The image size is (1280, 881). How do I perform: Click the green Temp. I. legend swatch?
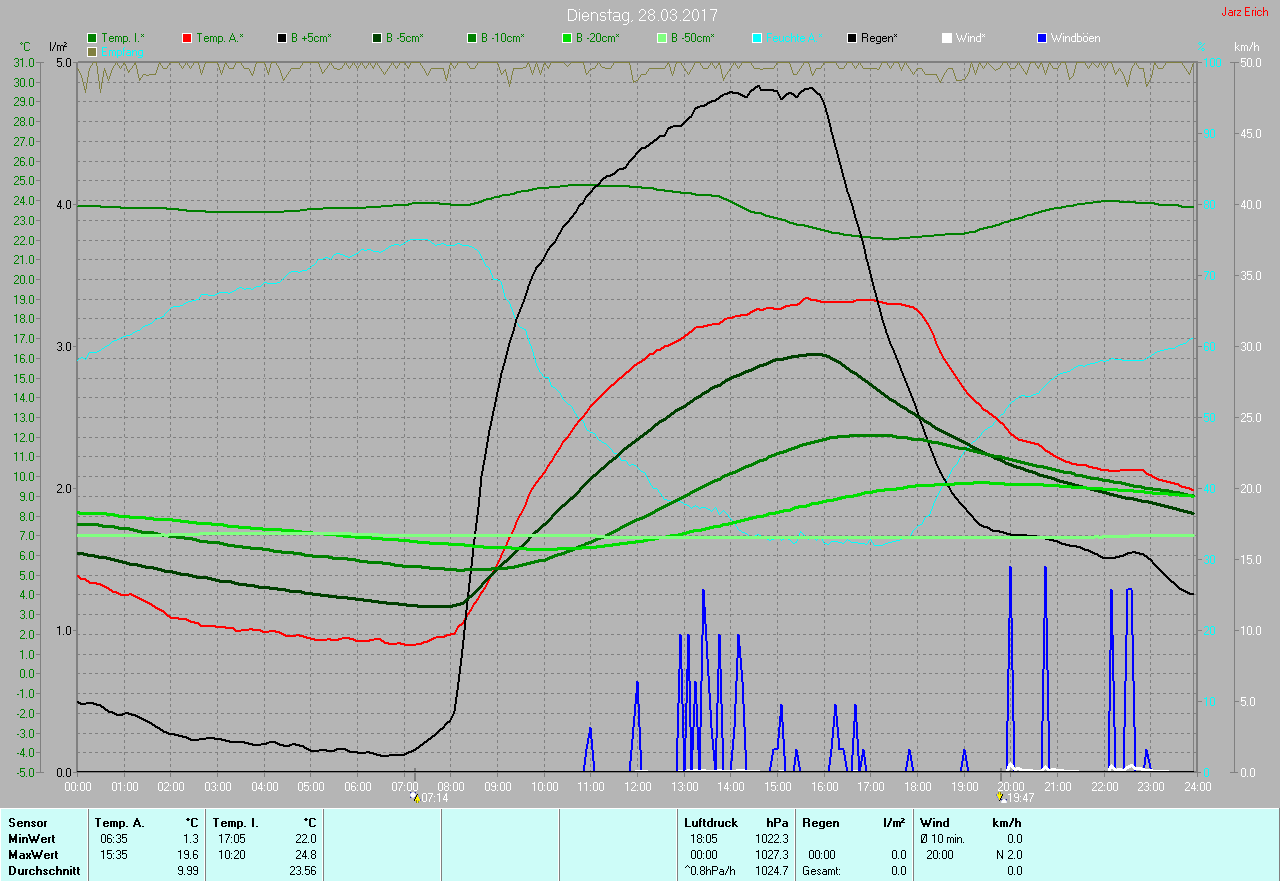(93, 38)
